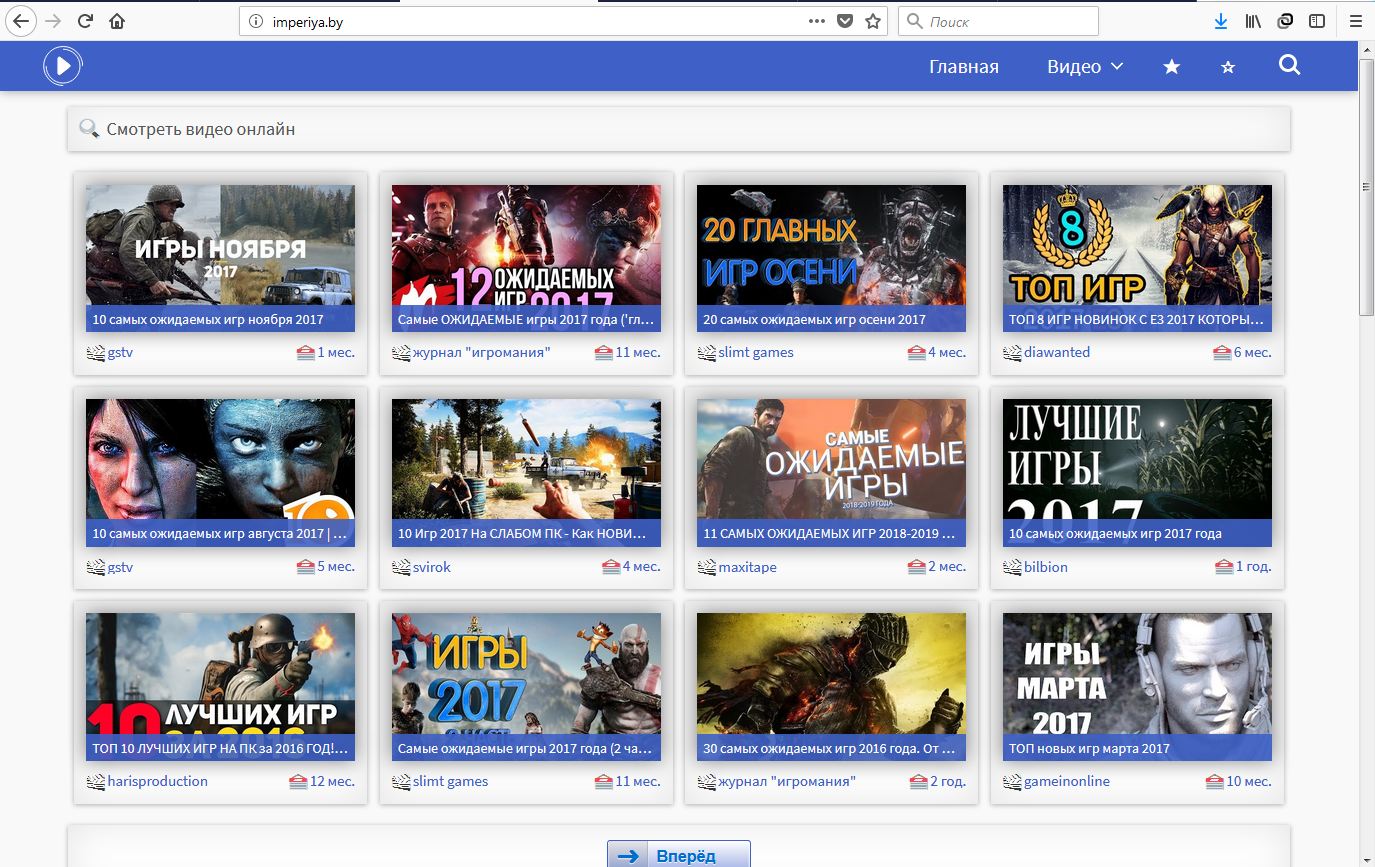The height and width of the screenshot is (867, 1375).
Task: Bookmark this page with the star
Action: (x=873, y=21)
